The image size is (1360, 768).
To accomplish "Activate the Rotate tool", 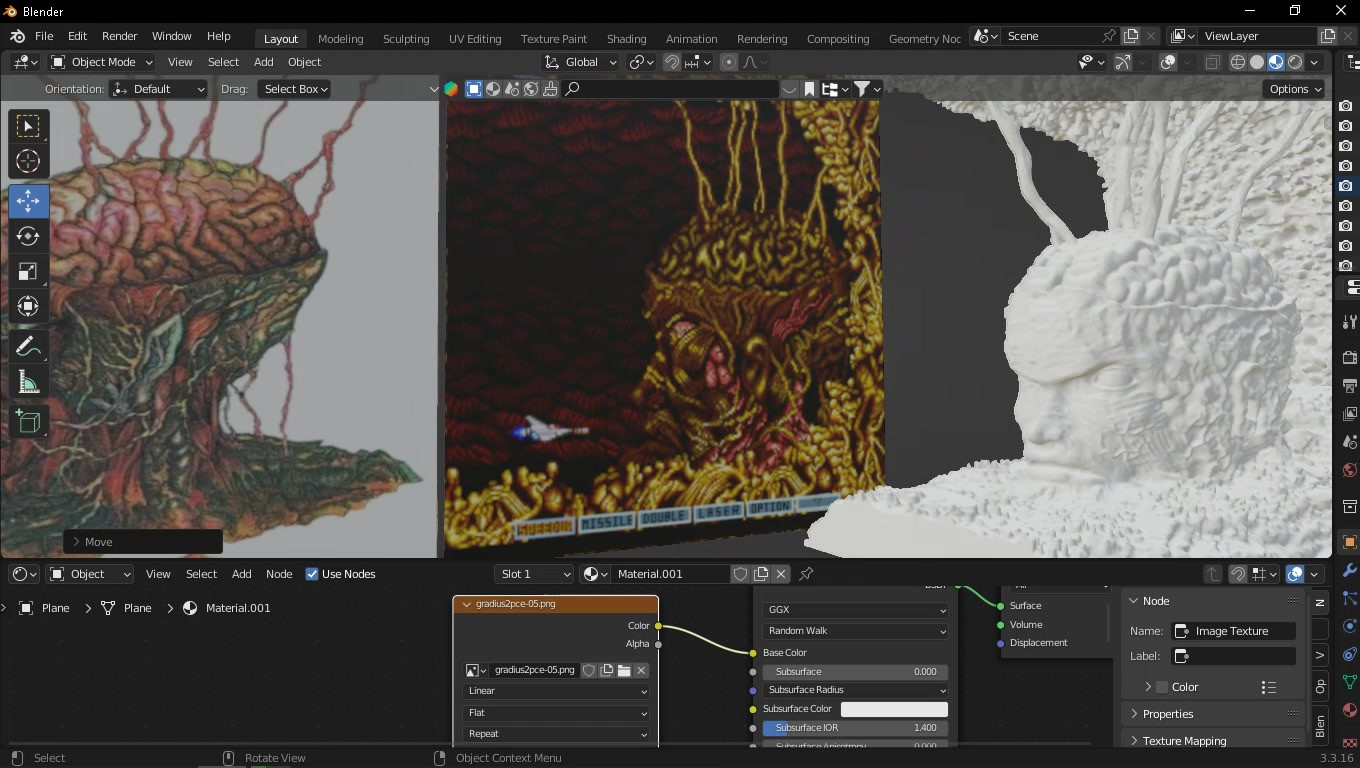I will (x=28, y=236).
